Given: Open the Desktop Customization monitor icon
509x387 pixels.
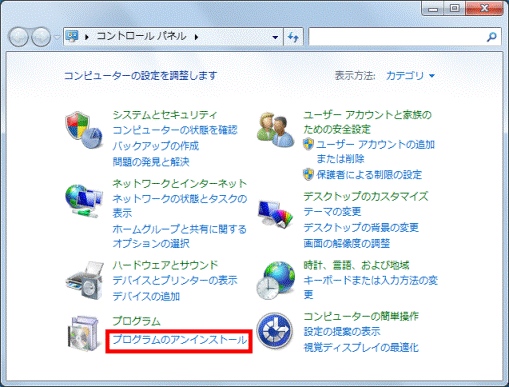Looking at the screenshot, I should coord(275,214).
